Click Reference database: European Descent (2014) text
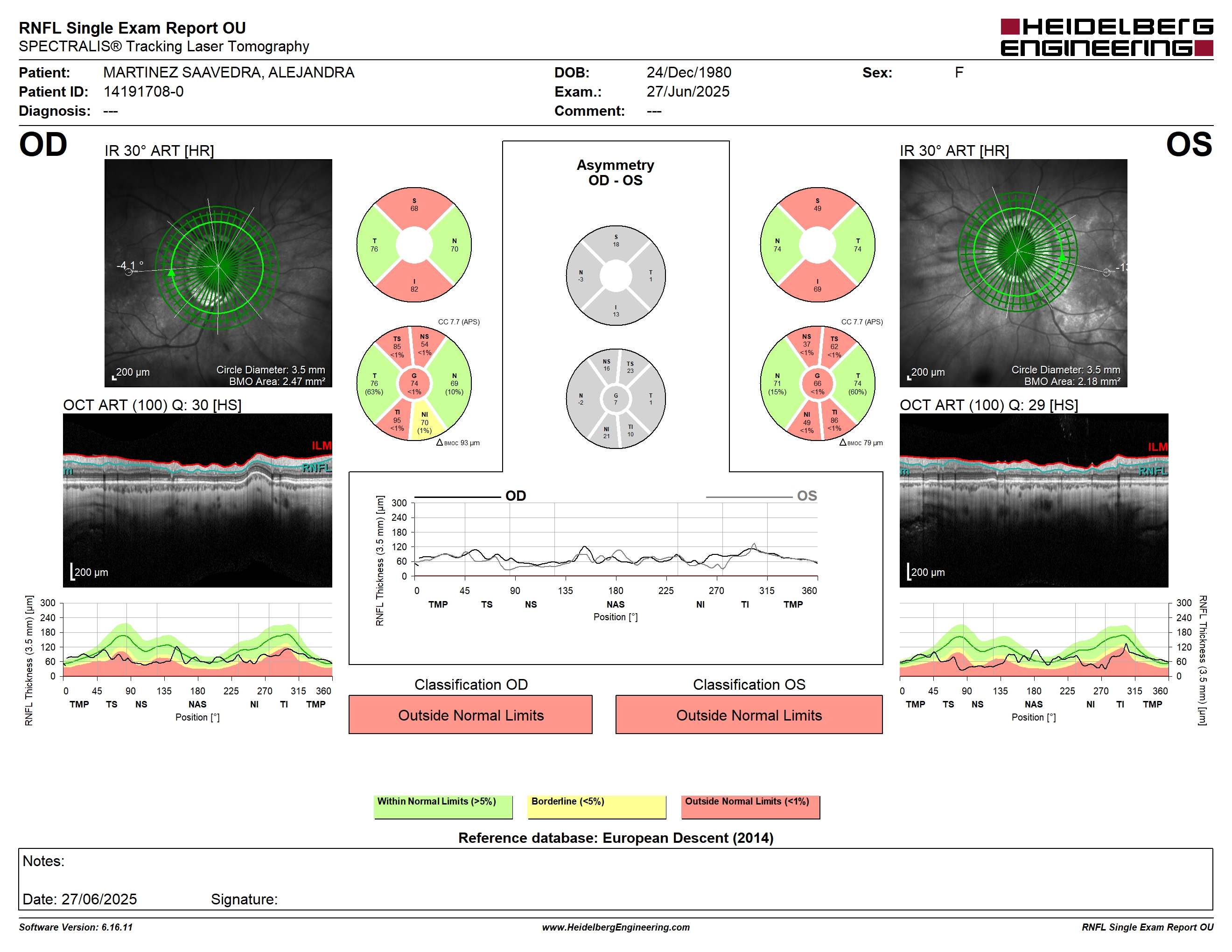The image size is (1232, 952). (x=616, y=838)
